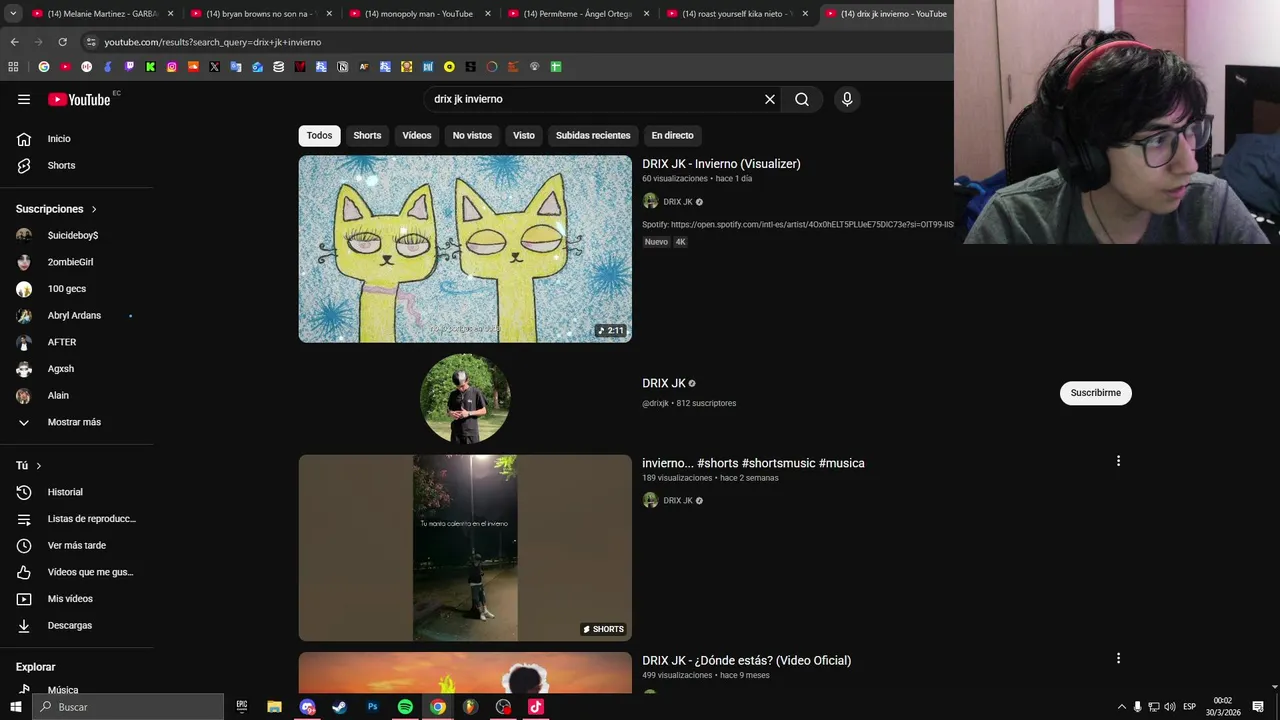Run search with the magnifying glass button
1280x720 pixels.
point(802,99)
